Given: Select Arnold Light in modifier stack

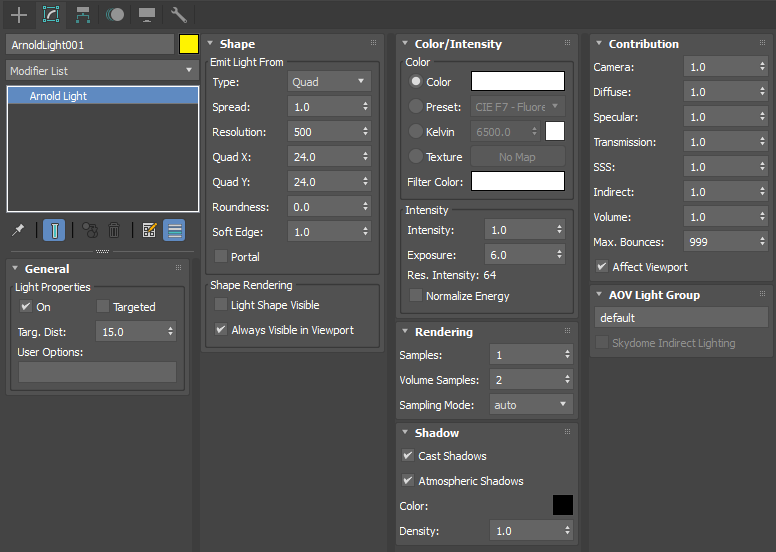Looking at the screenshot, I should coord(103,96).
